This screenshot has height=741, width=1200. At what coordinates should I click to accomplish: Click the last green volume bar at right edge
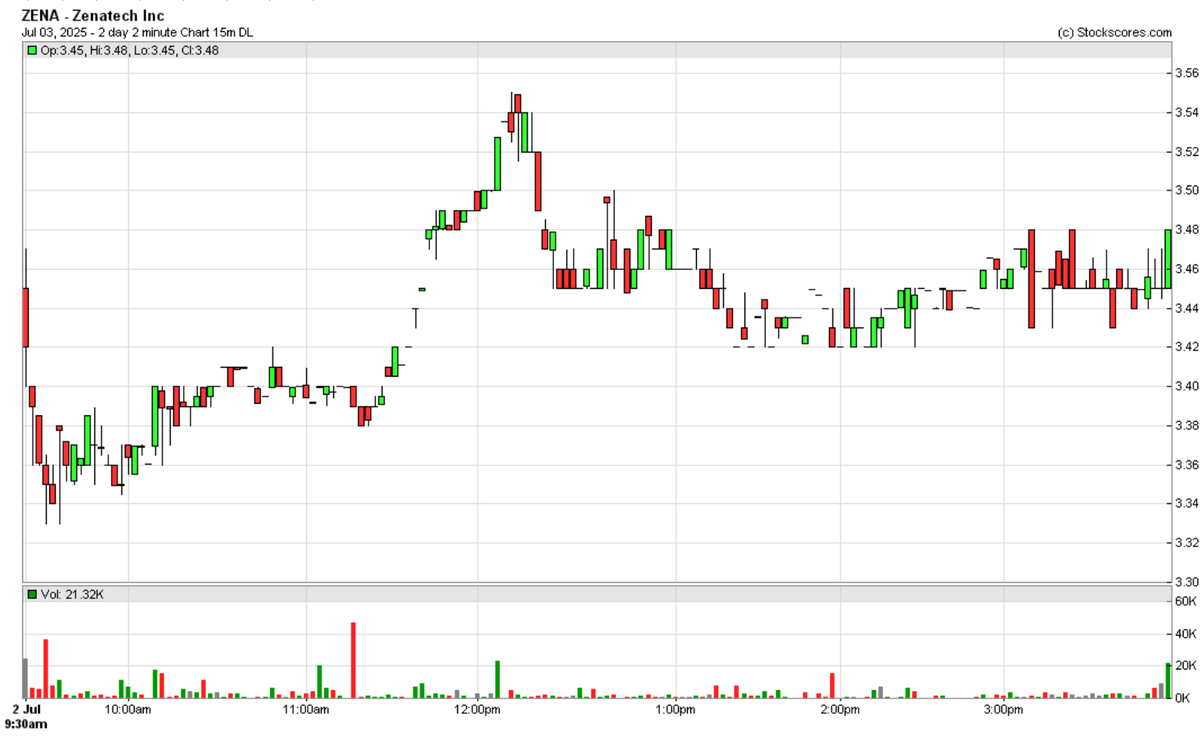click(x=1167, y=680)
